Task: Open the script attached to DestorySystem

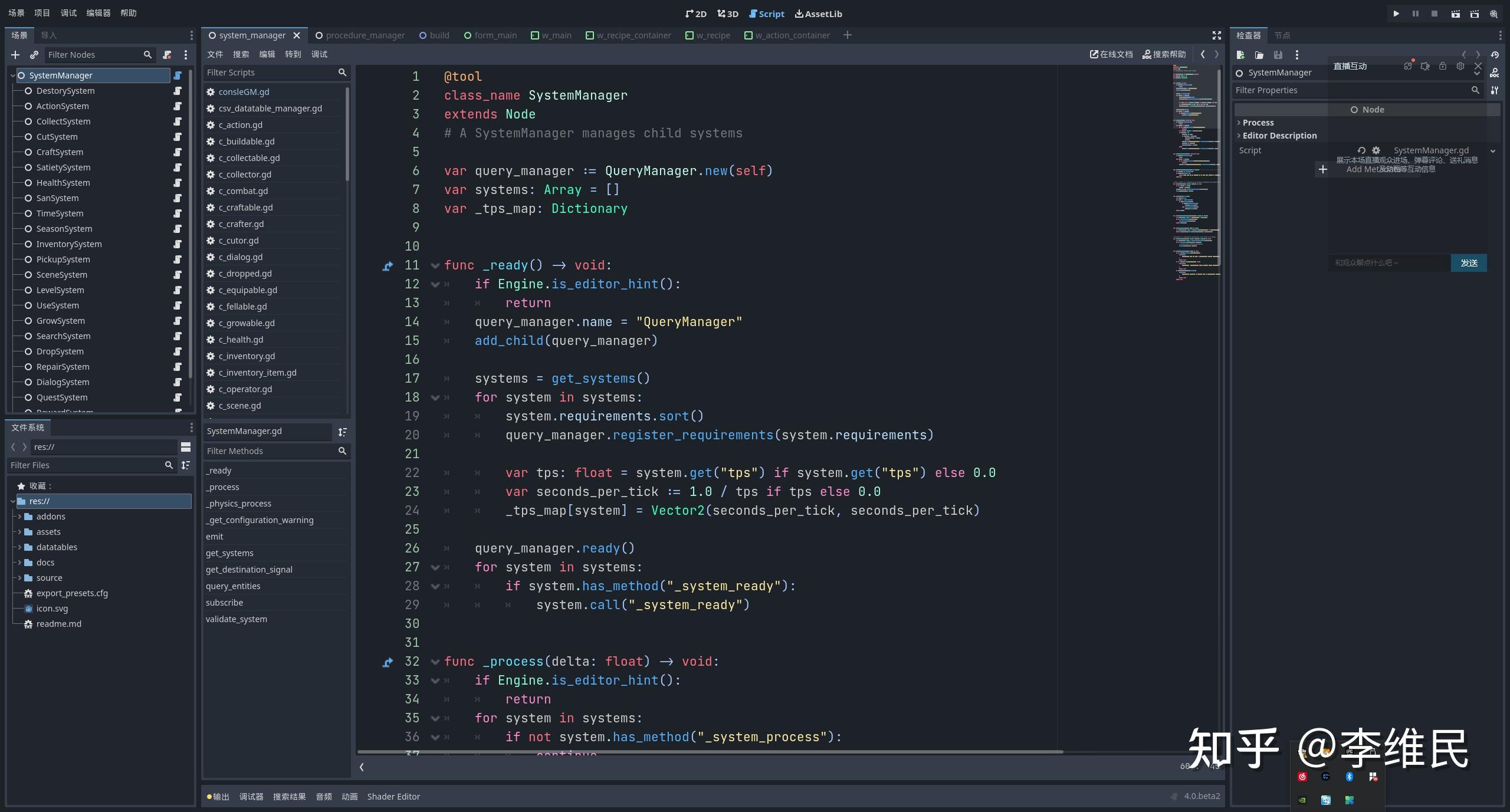Action: pos(178,91)
